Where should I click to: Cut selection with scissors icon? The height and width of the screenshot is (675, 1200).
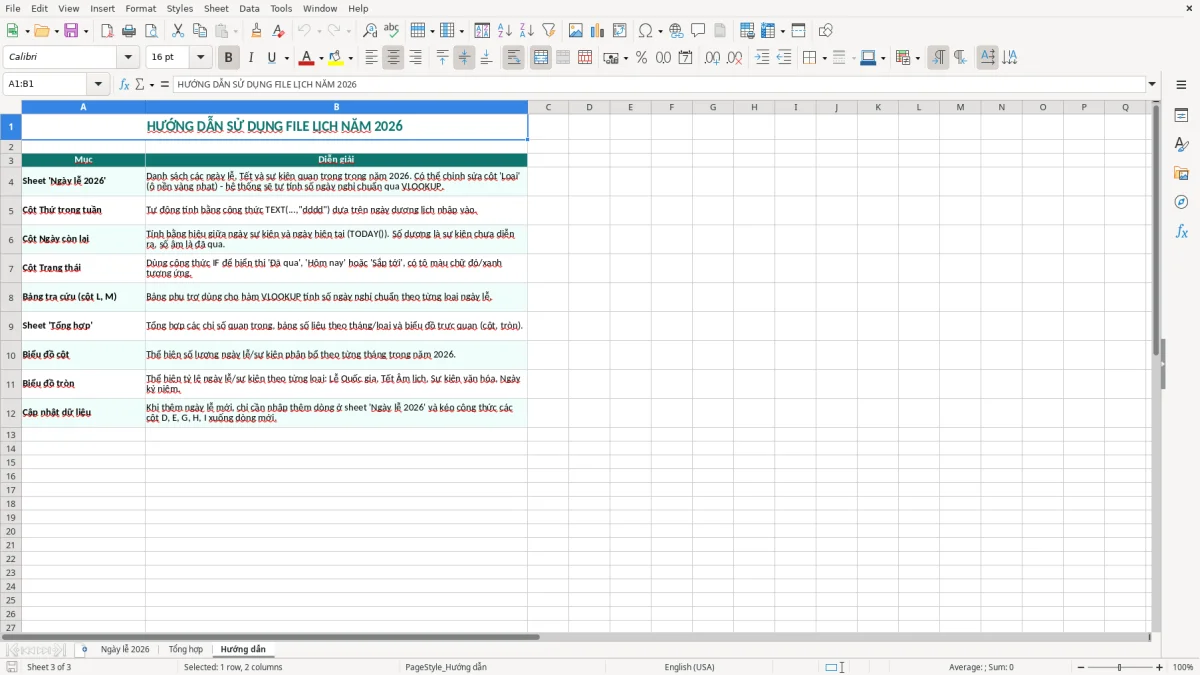(x=178, y=30)
